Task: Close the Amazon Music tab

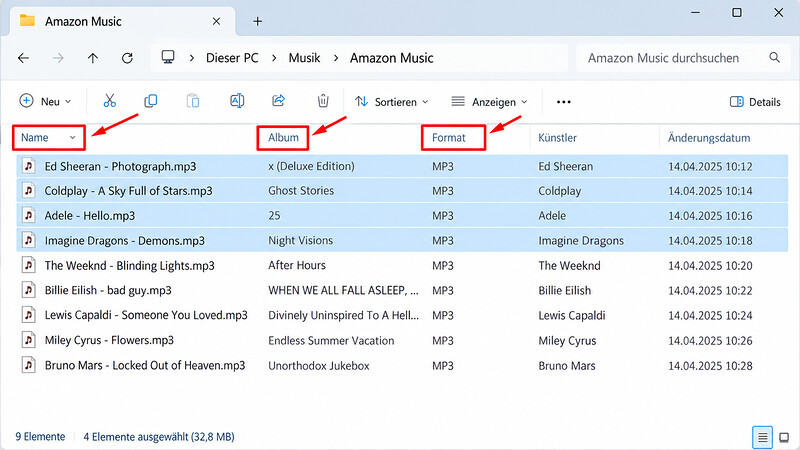Action: [216, 21]
